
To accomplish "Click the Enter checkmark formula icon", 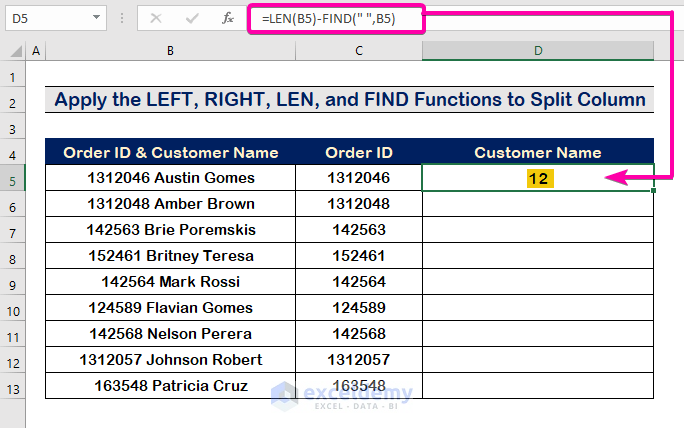I will 193,18.
